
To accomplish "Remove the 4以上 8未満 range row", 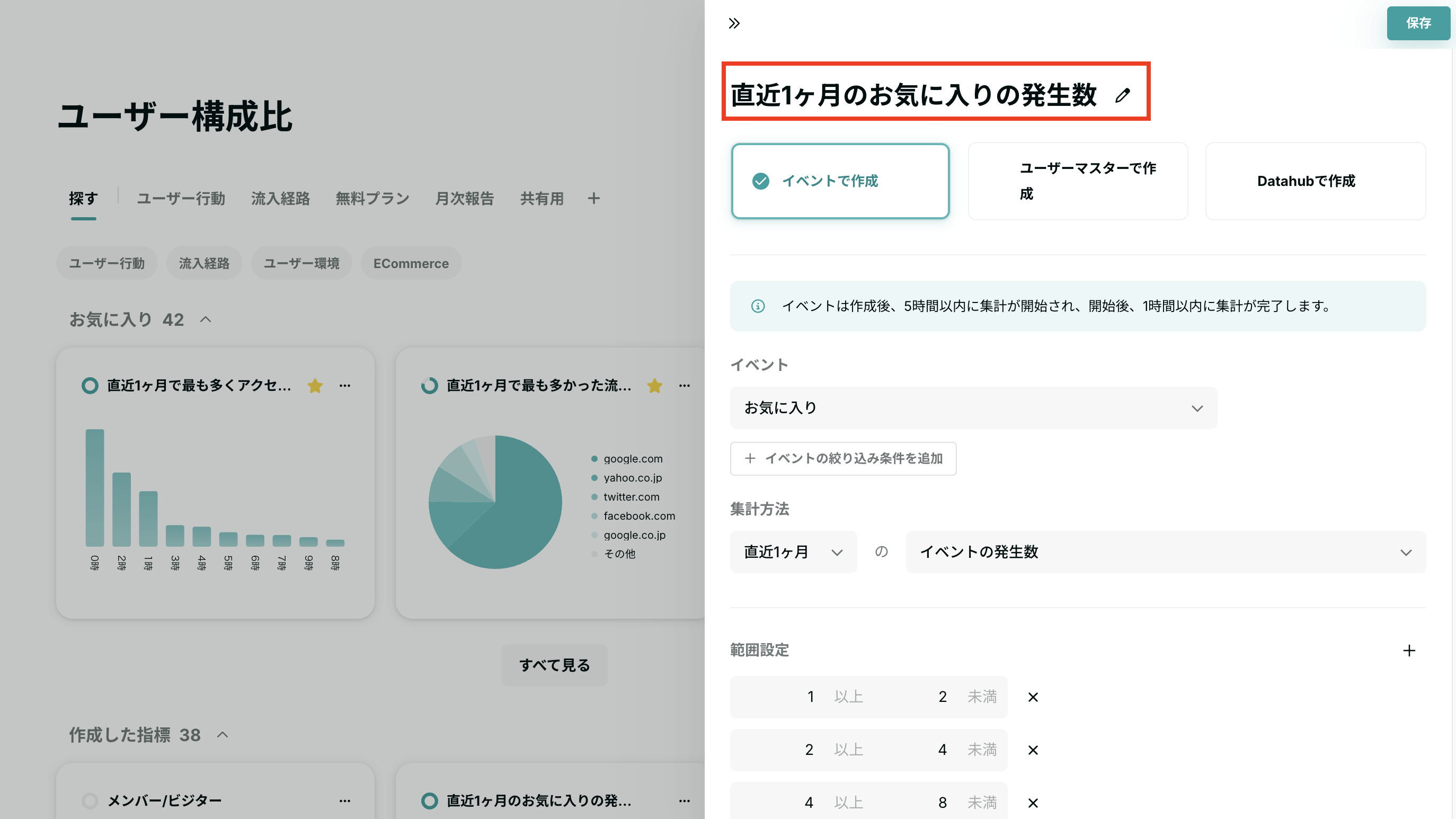I will click(x=1033, y=803).
